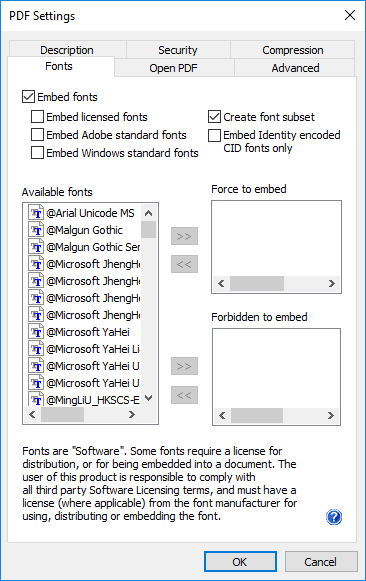The height and width of the screenshot is (581, 366).
Task: Click the << button beside Force to embed
Action: coord(184,264)
